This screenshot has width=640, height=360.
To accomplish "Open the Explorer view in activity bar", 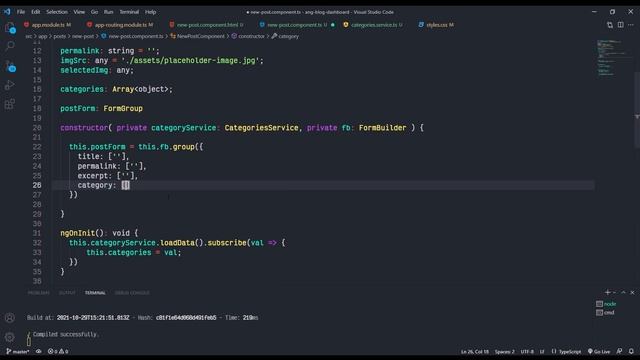I will (10, 28).
